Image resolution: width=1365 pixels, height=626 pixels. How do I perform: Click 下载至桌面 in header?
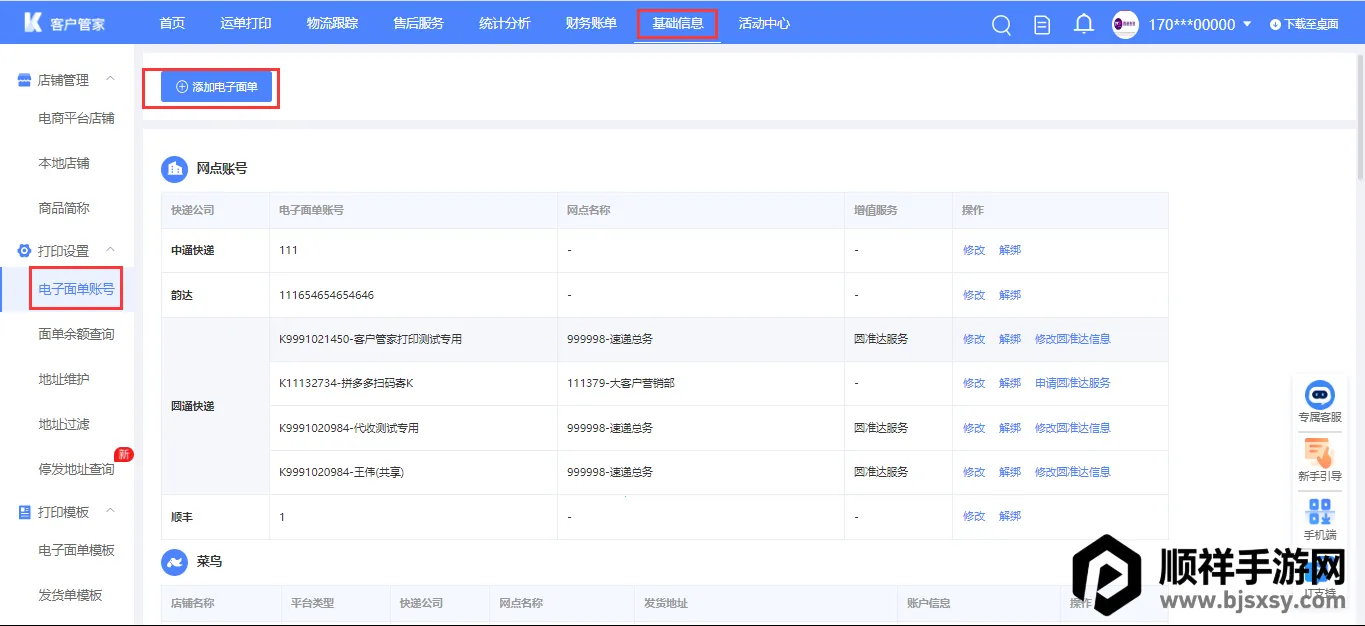[x=1304, y=25]
